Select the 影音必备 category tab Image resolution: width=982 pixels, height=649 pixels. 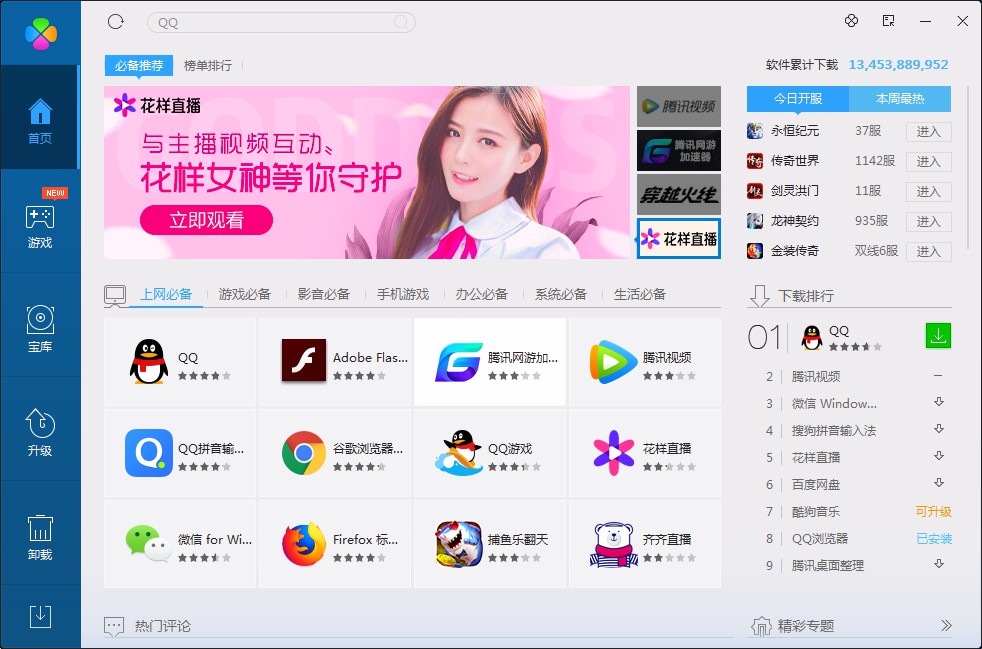(x=324, y=294)
